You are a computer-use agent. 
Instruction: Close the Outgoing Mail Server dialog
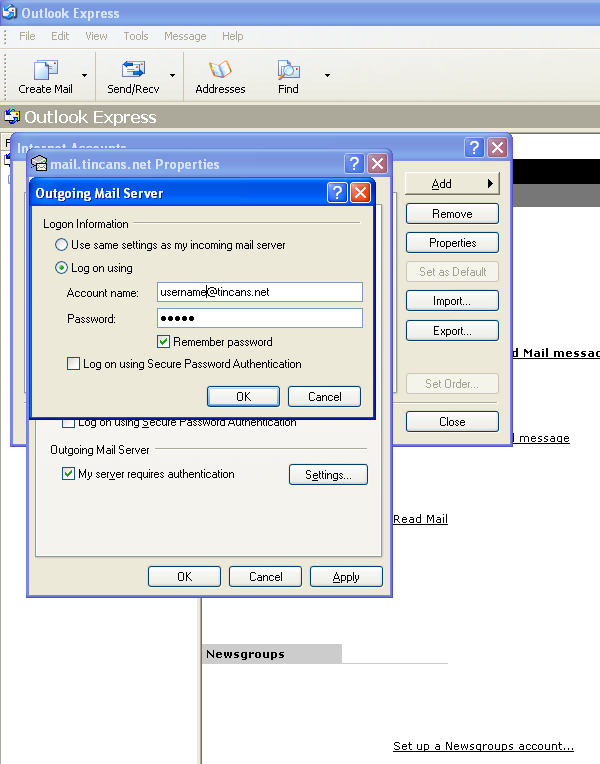[360, 193]
